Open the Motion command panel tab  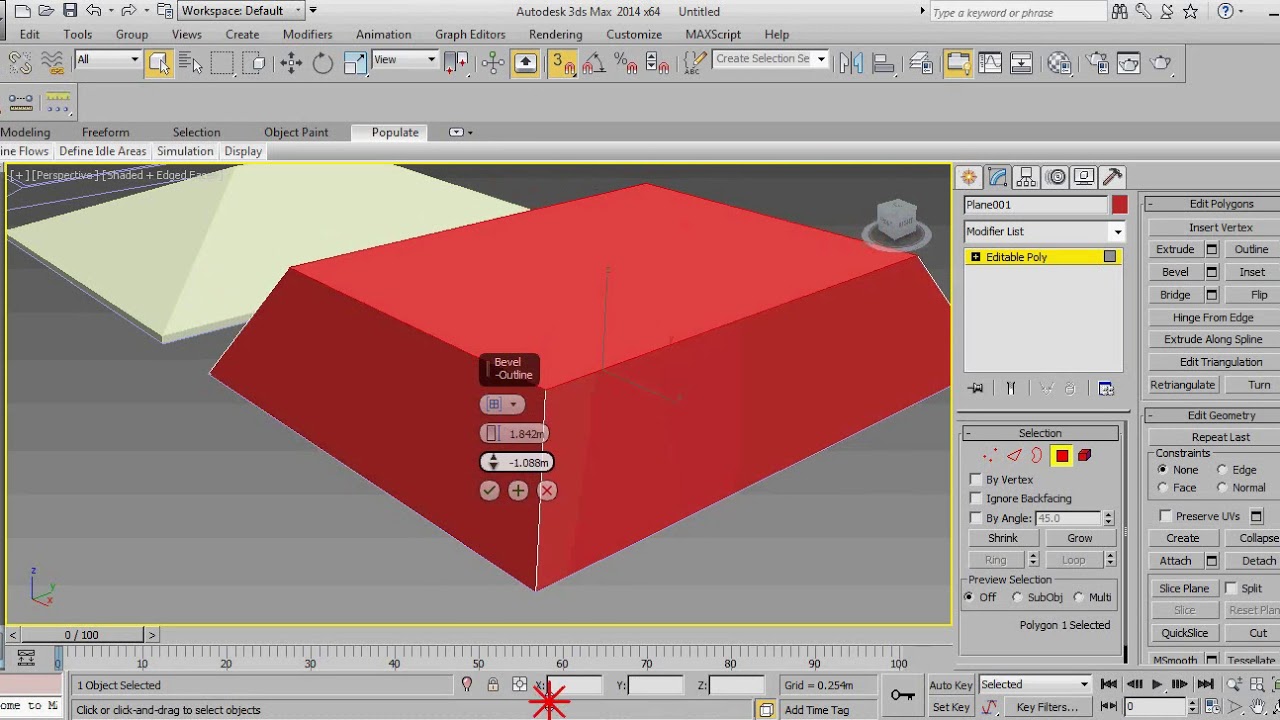click(x=1056, y=177)
